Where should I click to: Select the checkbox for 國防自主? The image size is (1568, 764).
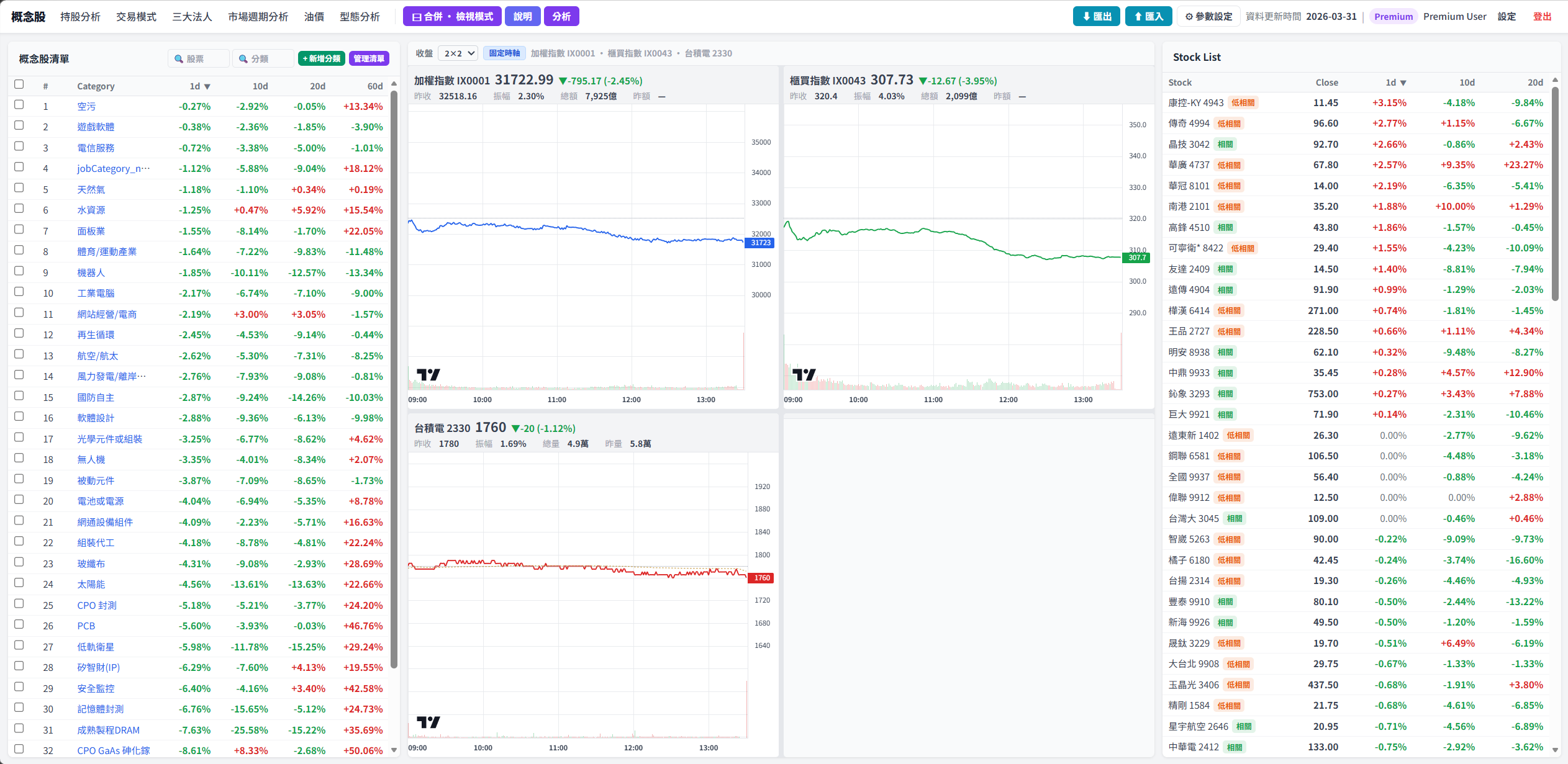point(19,396)
